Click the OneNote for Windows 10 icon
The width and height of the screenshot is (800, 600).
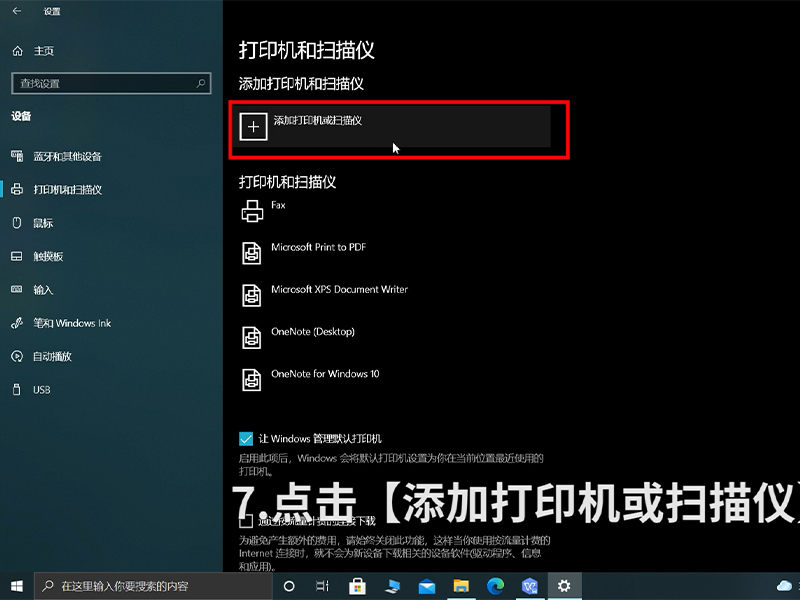coord(252,380)
